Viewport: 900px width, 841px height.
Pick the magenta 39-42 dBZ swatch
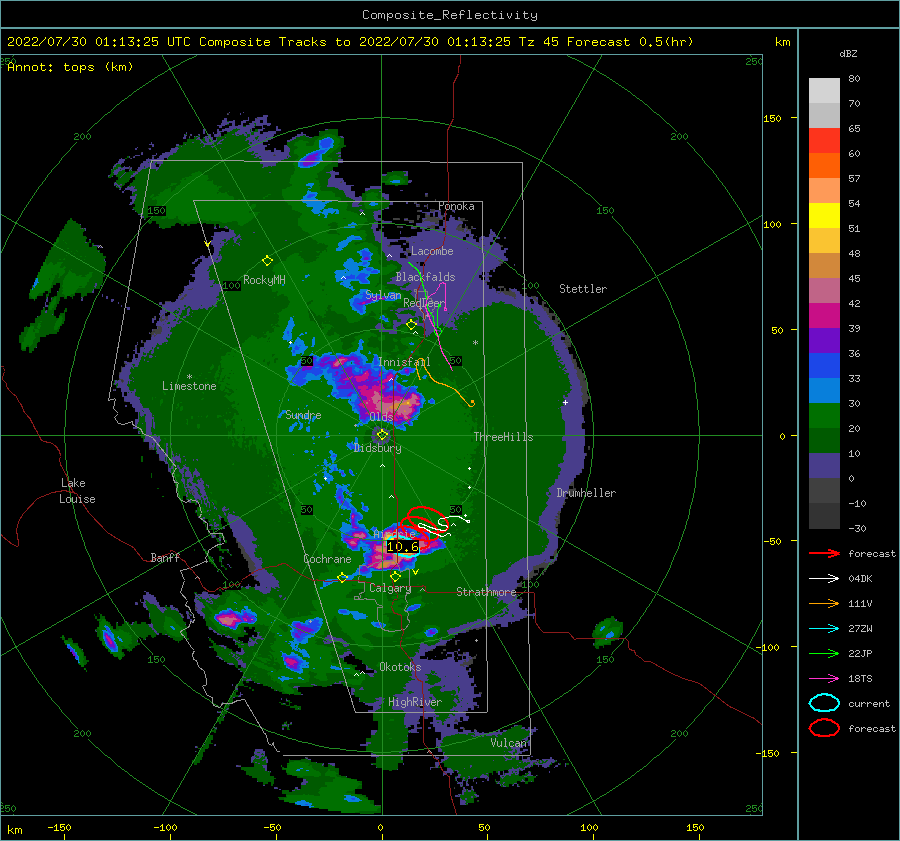pyautogui.click(x=824, y=315)
